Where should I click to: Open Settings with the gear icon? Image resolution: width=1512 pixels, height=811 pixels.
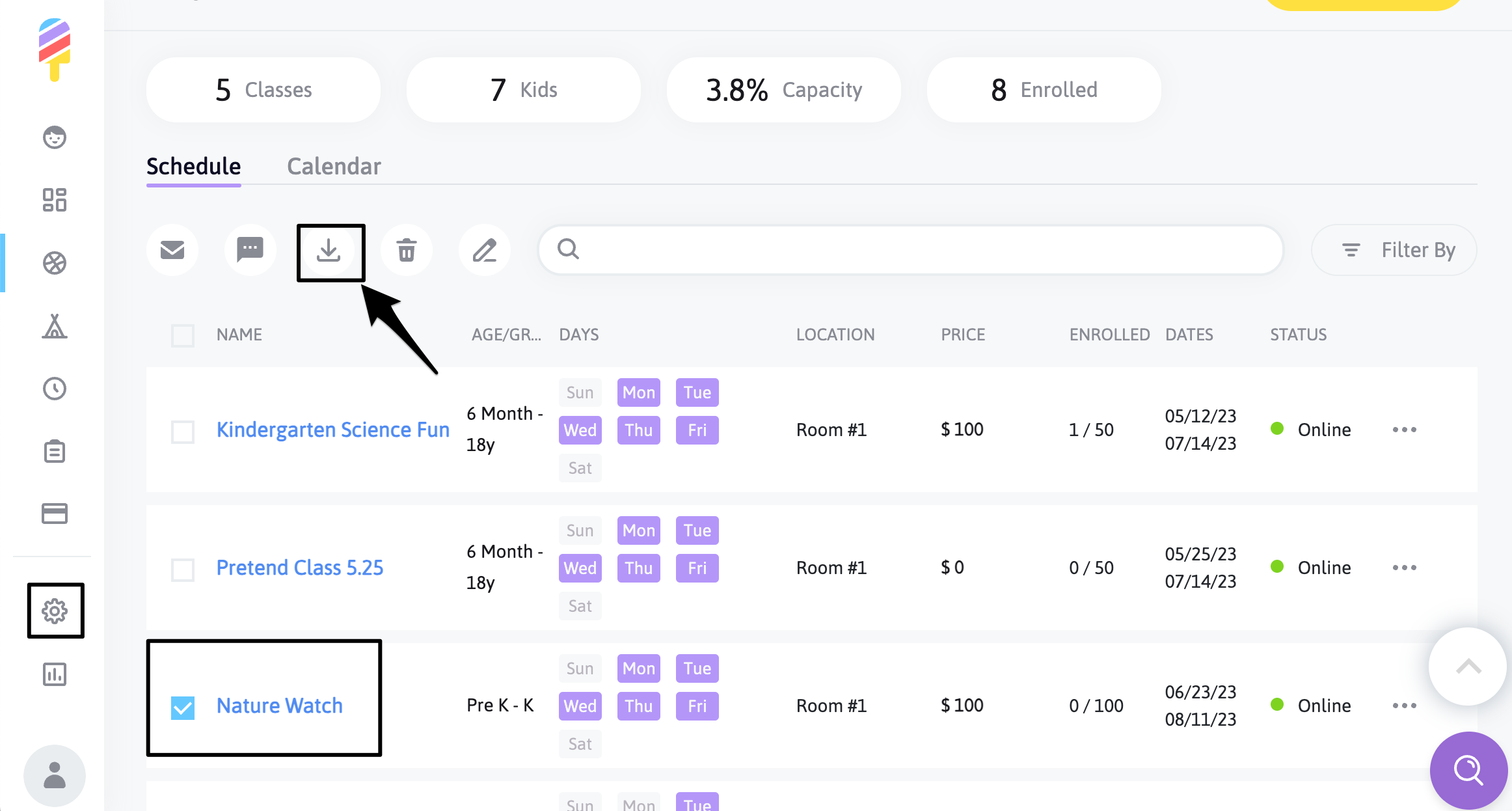coord(55,611)
